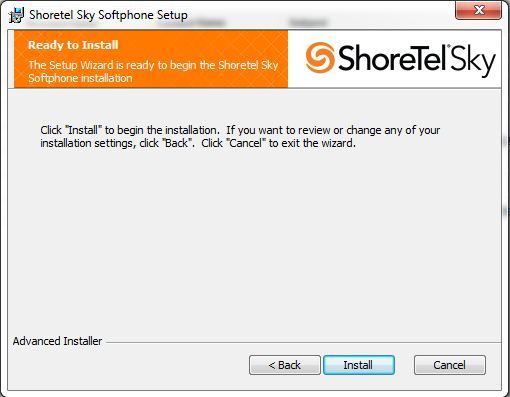The image size is (510, 397).
Task: Close the setup window with red X
Action: 479,10
